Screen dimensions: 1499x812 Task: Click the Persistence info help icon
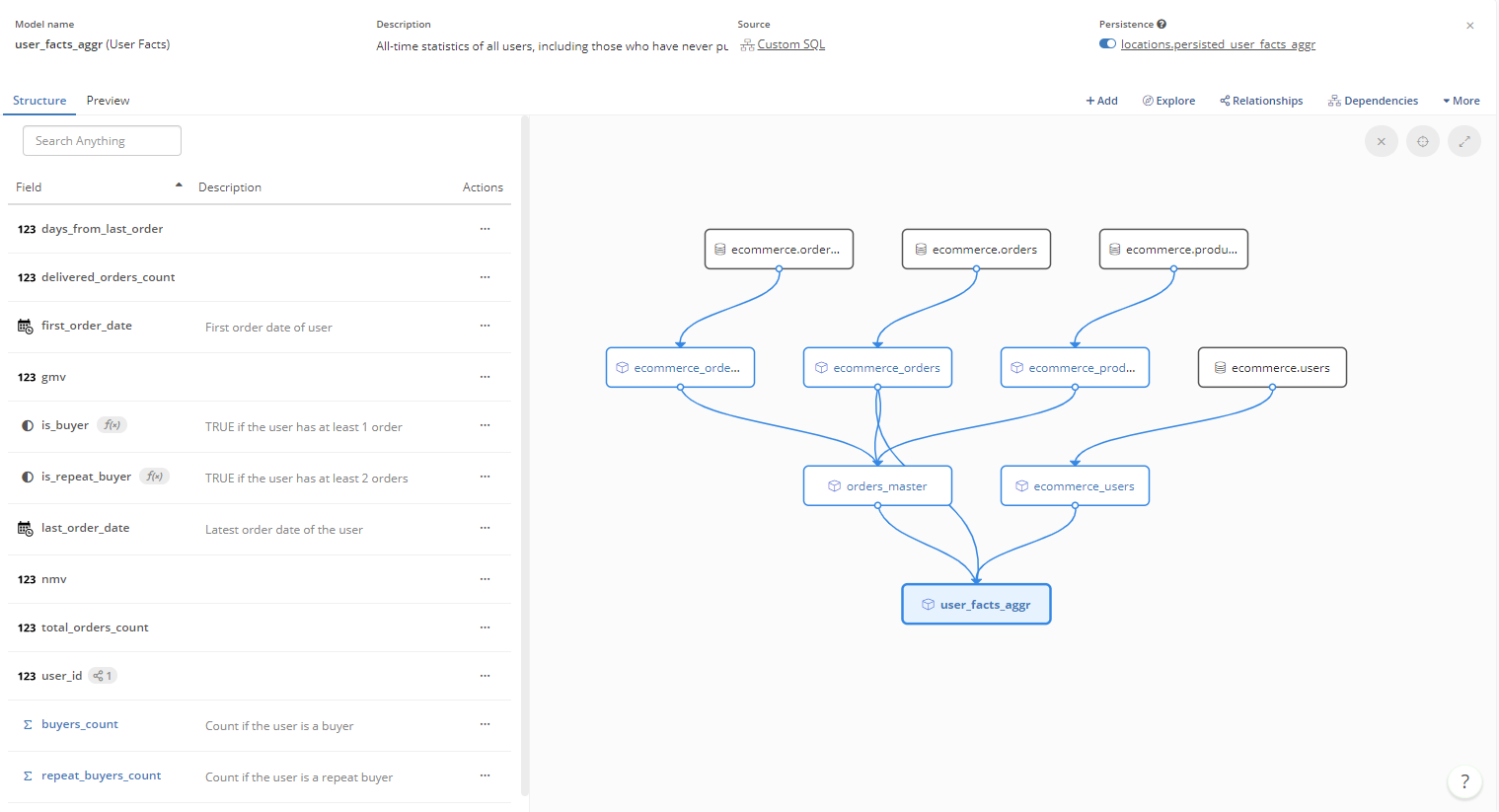1162,25
